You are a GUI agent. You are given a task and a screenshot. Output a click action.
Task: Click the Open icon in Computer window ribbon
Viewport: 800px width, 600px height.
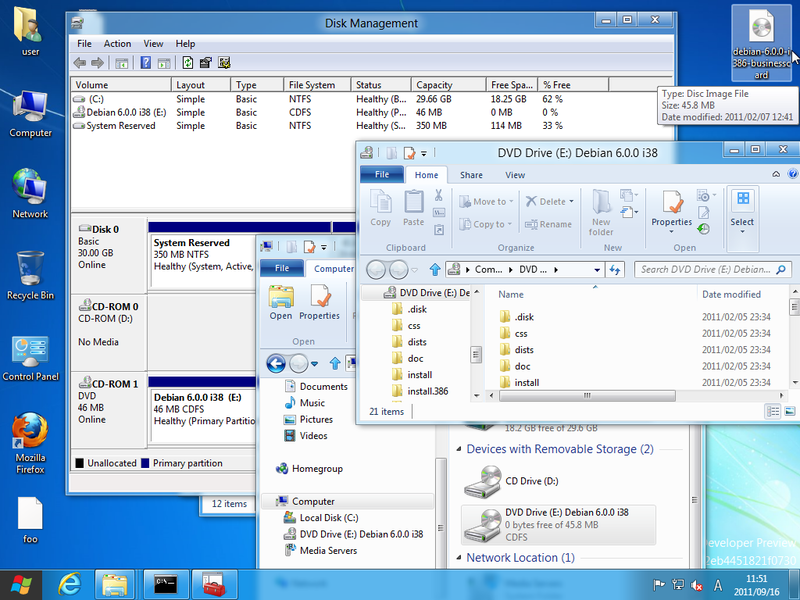click(x=281, y=303)
